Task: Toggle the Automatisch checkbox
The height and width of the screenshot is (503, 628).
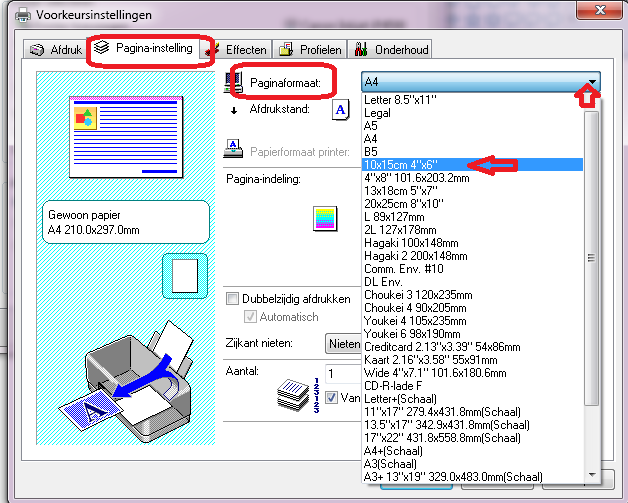Action: (x=250, y=317)
